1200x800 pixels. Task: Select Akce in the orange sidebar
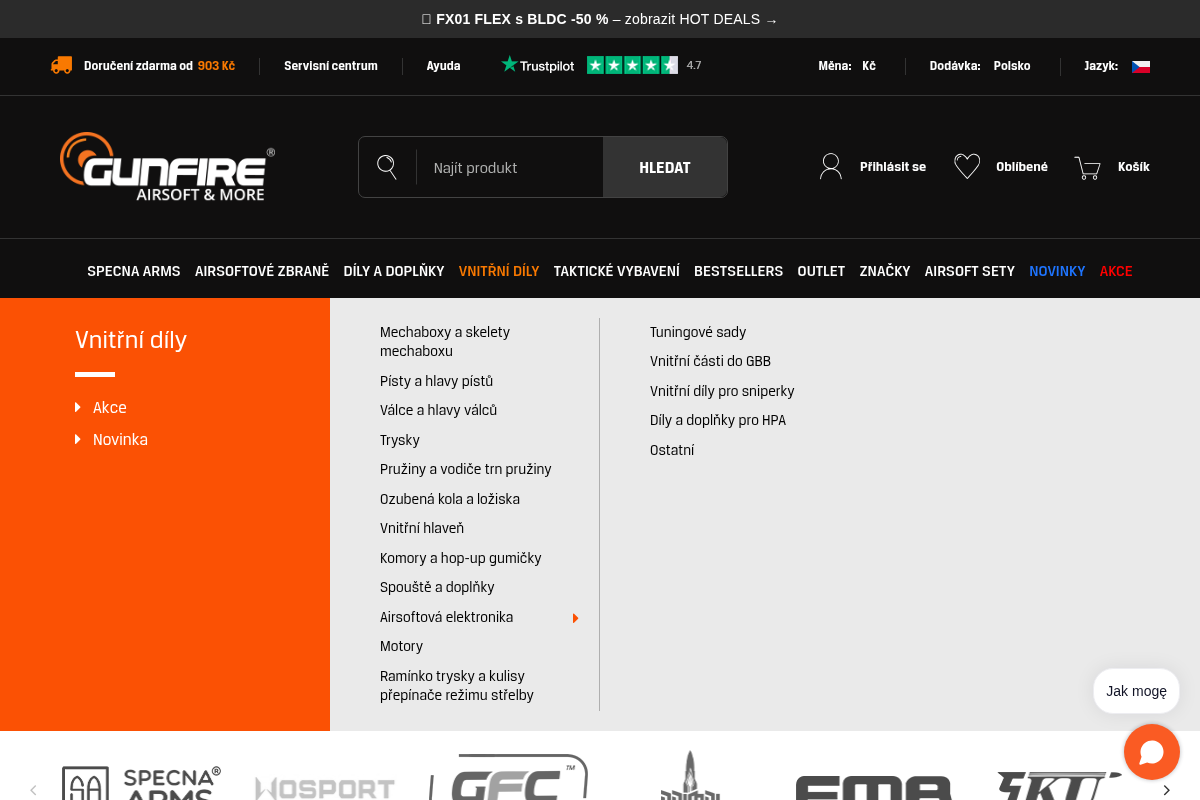[110, 408]
